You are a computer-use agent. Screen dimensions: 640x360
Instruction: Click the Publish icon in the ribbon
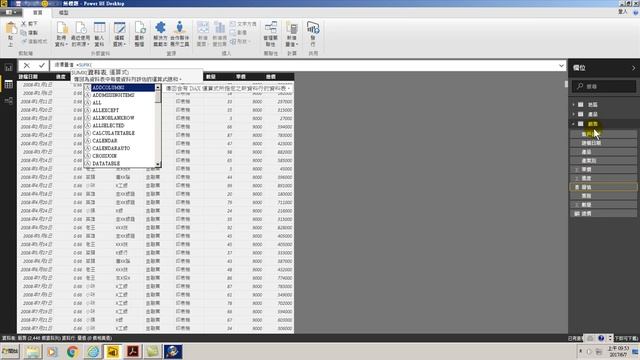[x=313, y=28]
